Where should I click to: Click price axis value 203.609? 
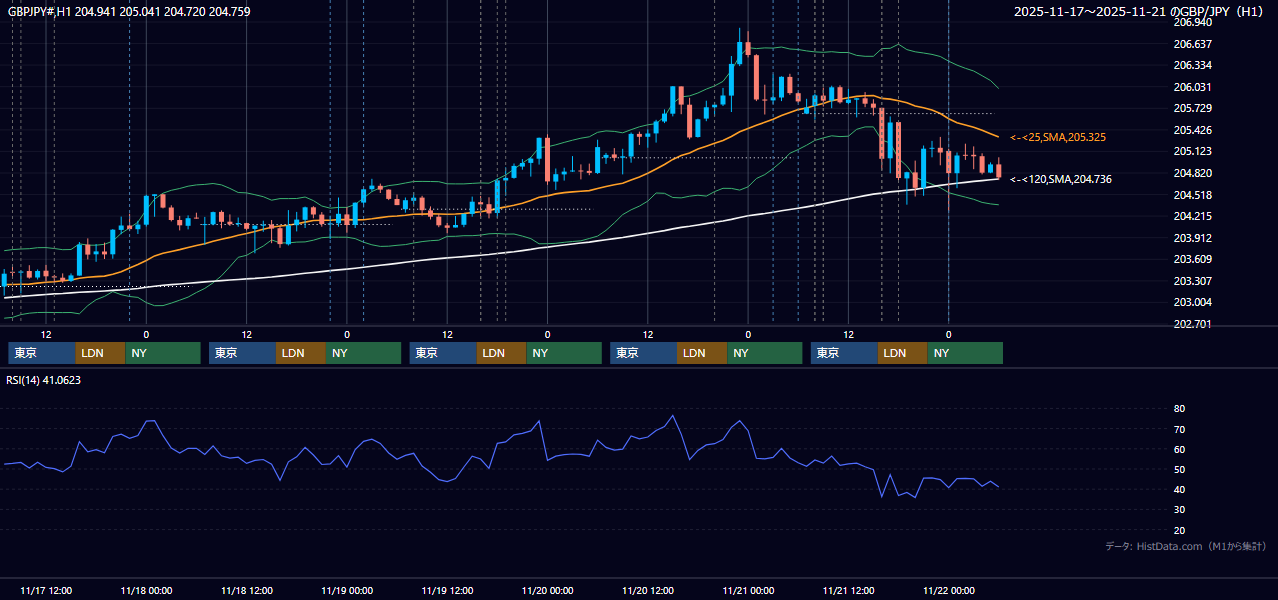point(1192,260)
